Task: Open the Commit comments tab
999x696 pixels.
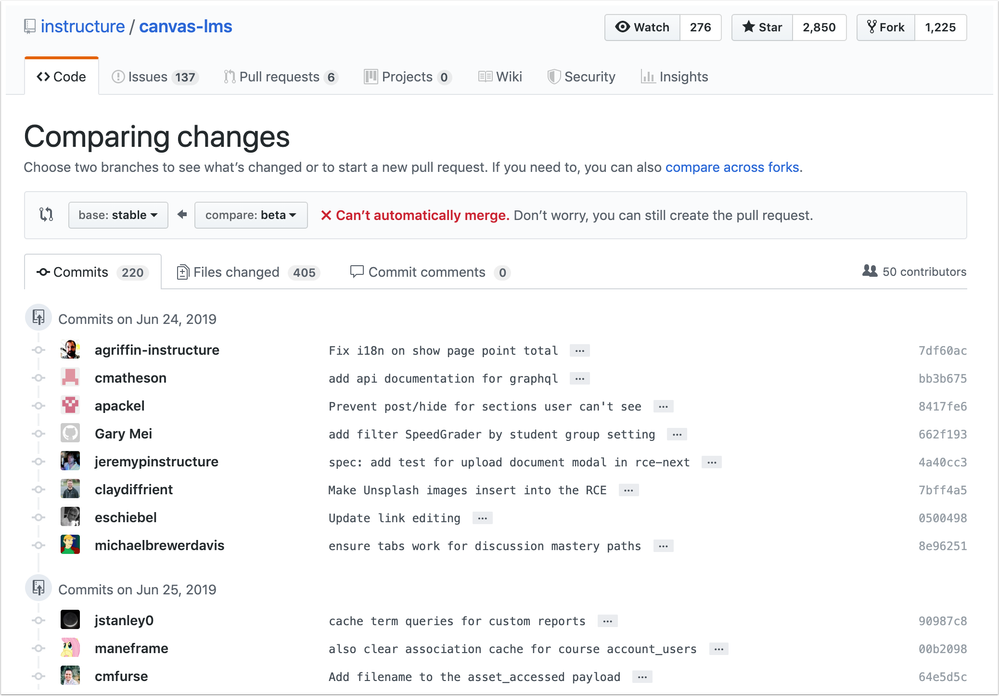Action: click(426, 272)
